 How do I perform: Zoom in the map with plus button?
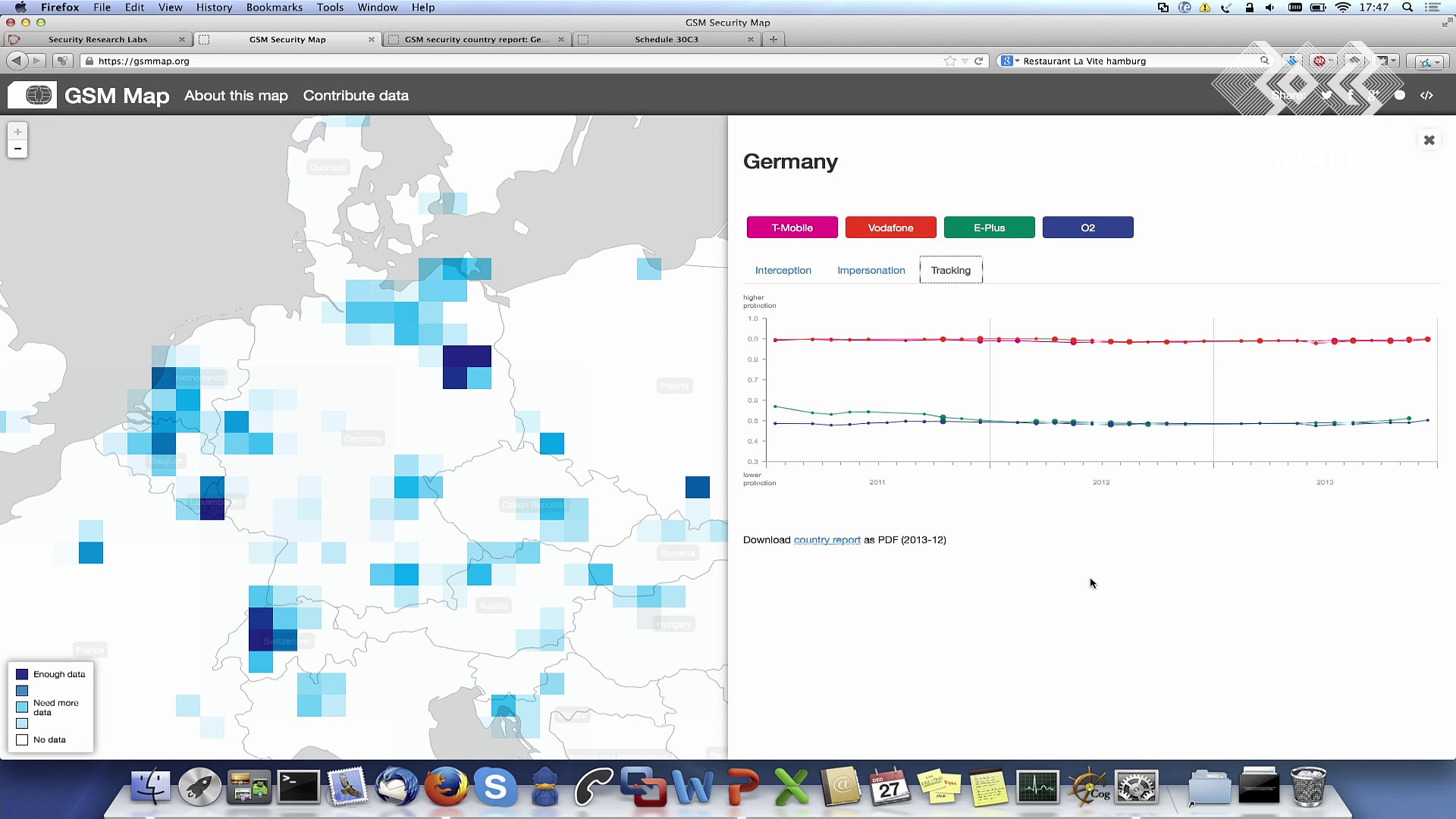[x=17, y=131]
